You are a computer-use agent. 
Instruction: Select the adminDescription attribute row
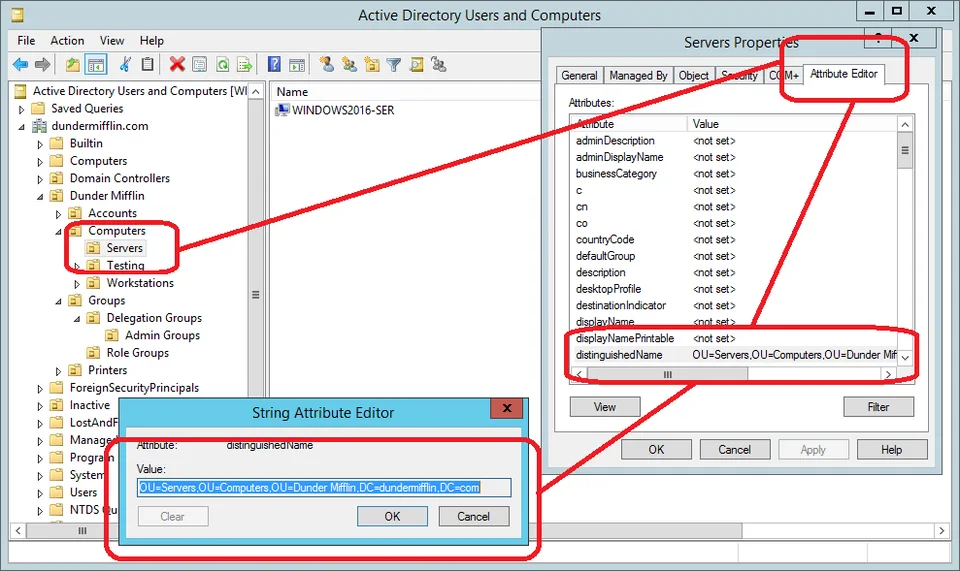(x=735, y=141)
